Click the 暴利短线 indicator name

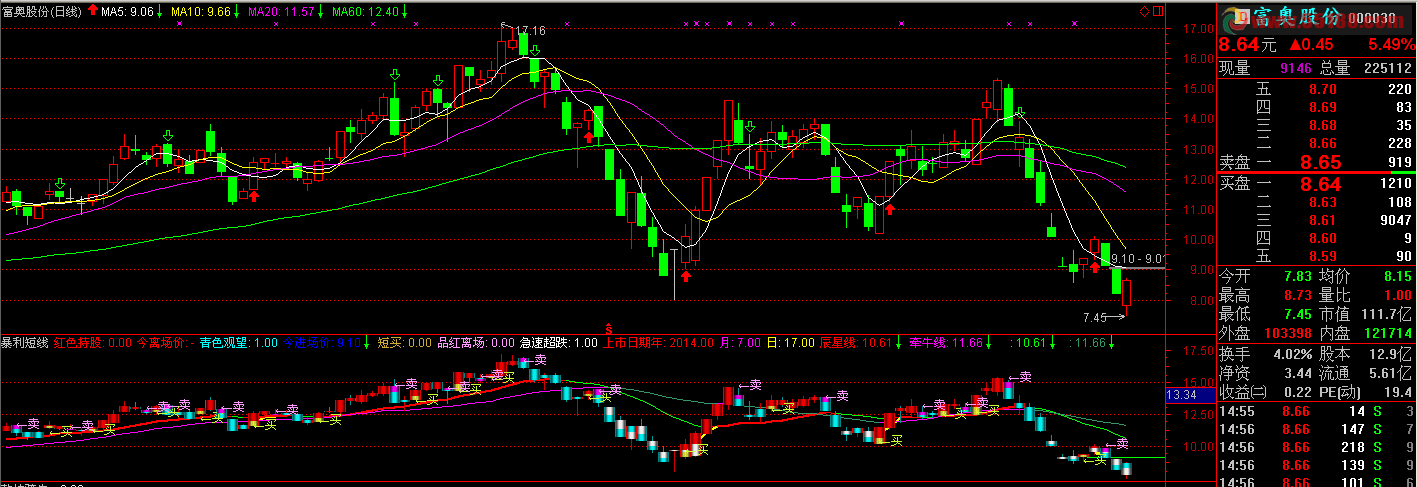coord(25,342)
